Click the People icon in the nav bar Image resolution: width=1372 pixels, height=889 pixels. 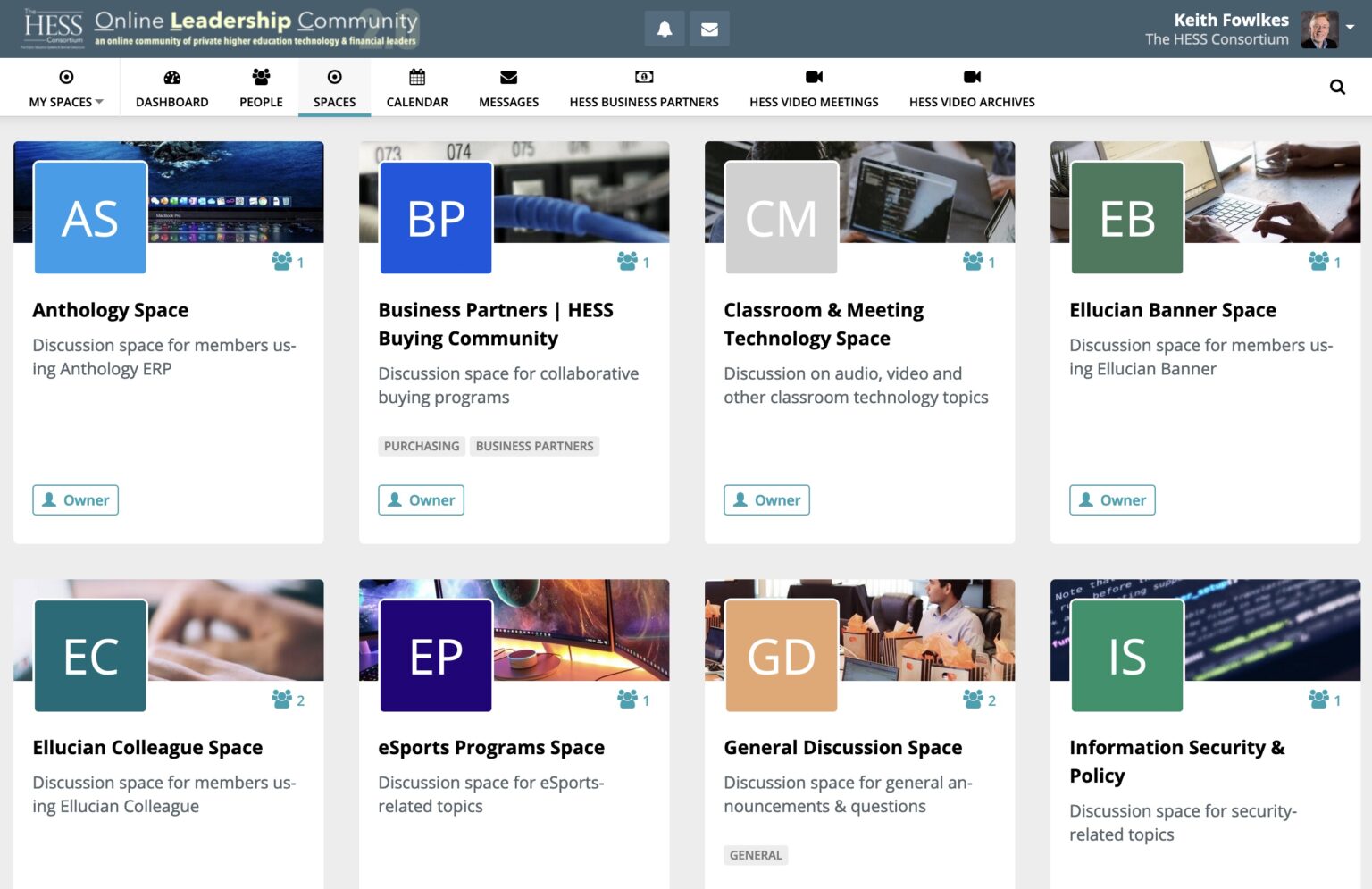click(260, 77)
